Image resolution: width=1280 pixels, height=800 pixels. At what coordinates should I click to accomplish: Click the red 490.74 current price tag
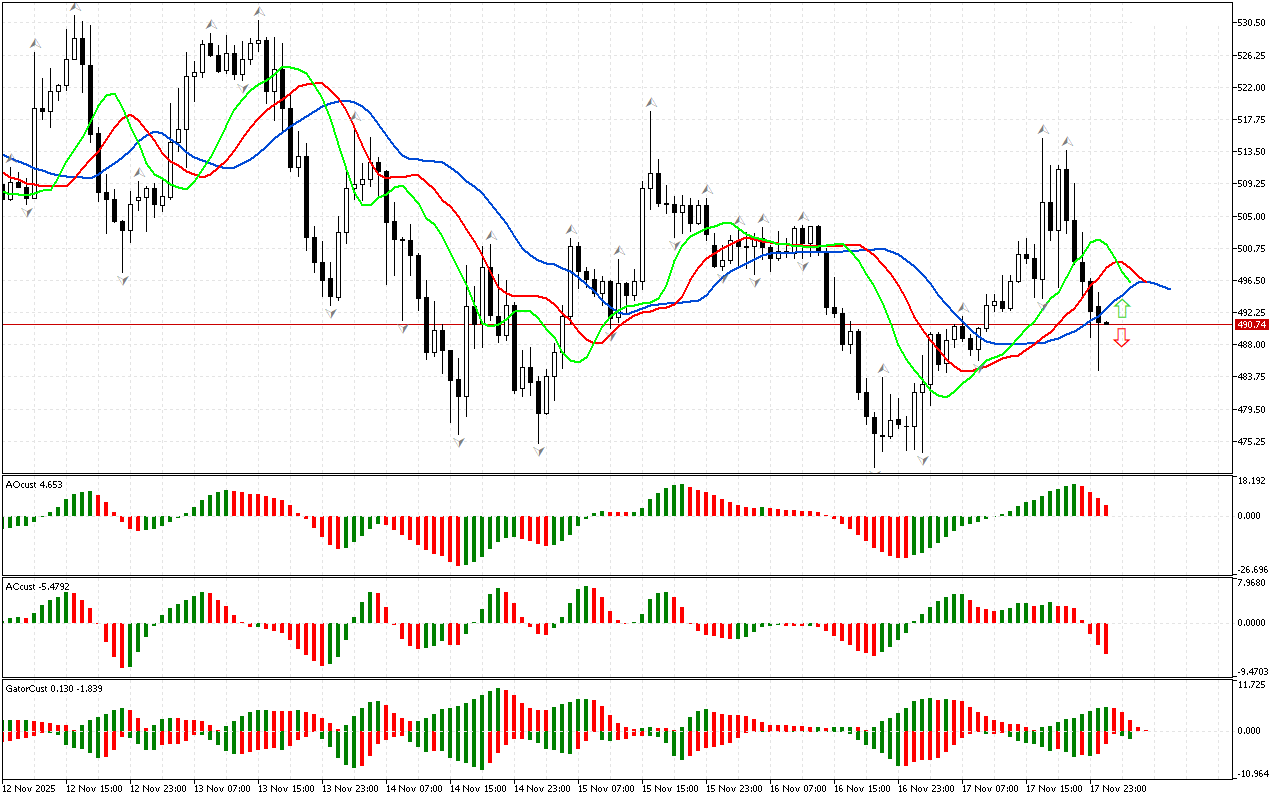[1251, 325]
